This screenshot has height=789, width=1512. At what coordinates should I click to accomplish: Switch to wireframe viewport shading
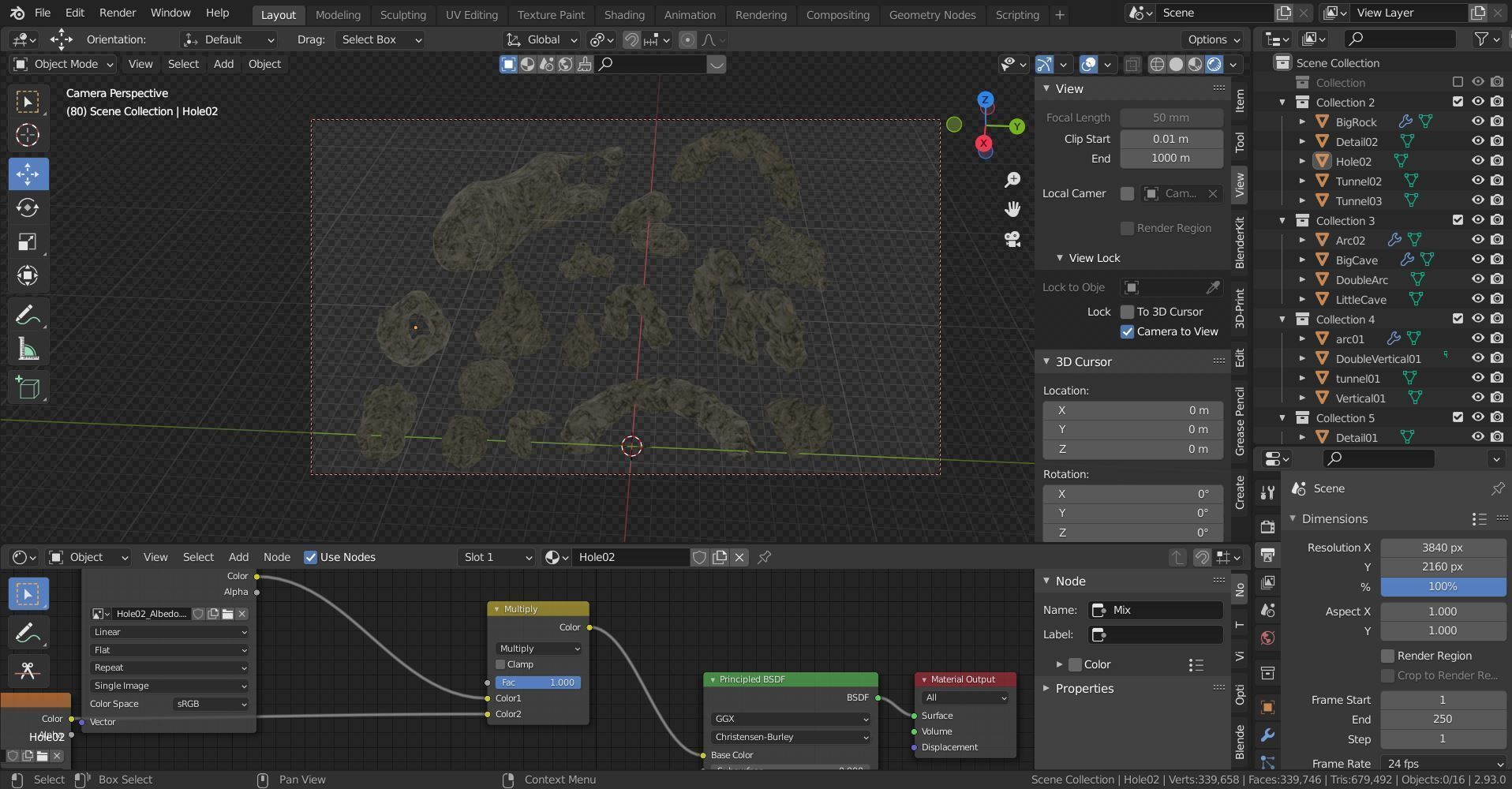tap(1157, 64)
